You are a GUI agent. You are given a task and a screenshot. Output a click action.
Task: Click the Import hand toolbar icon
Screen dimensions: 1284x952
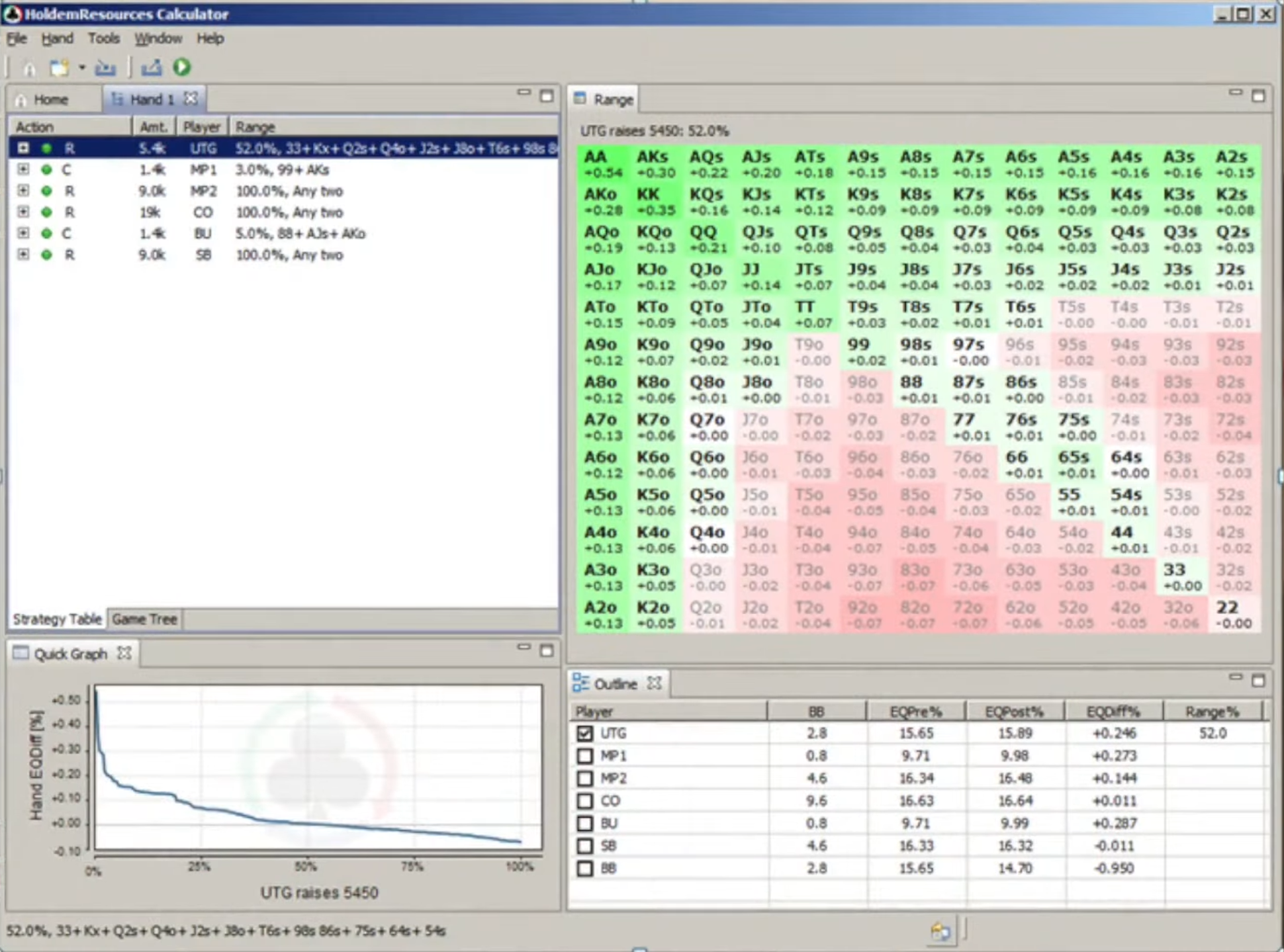click(x=105, y=67)
